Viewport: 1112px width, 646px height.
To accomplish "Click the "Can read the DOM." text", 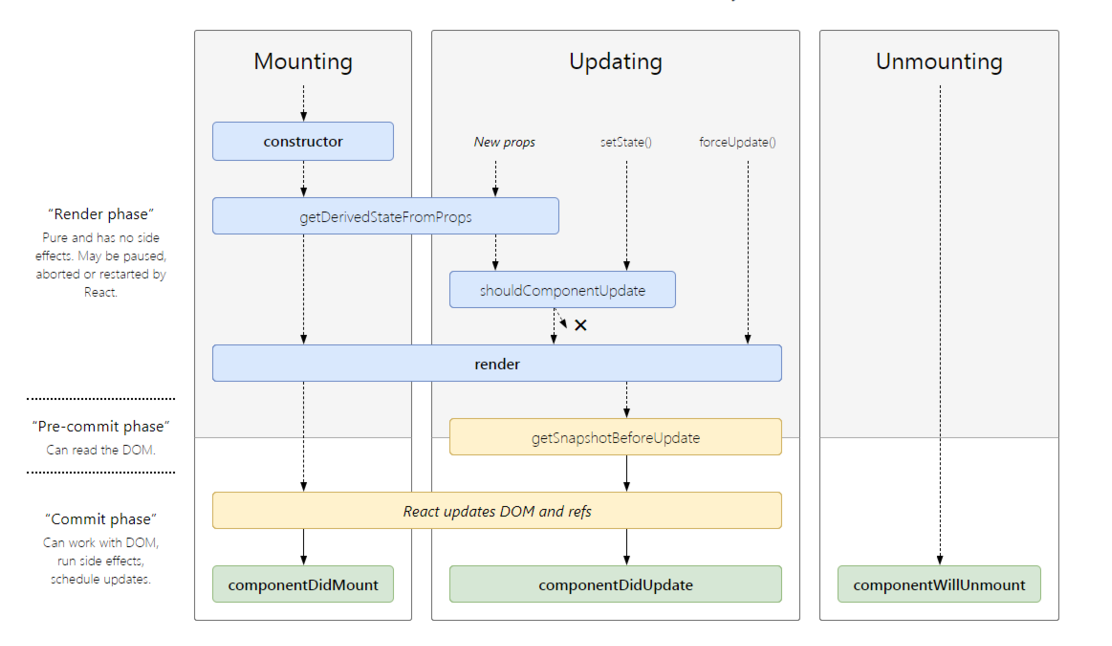I will pyautogui.click(x=101, y=450).
